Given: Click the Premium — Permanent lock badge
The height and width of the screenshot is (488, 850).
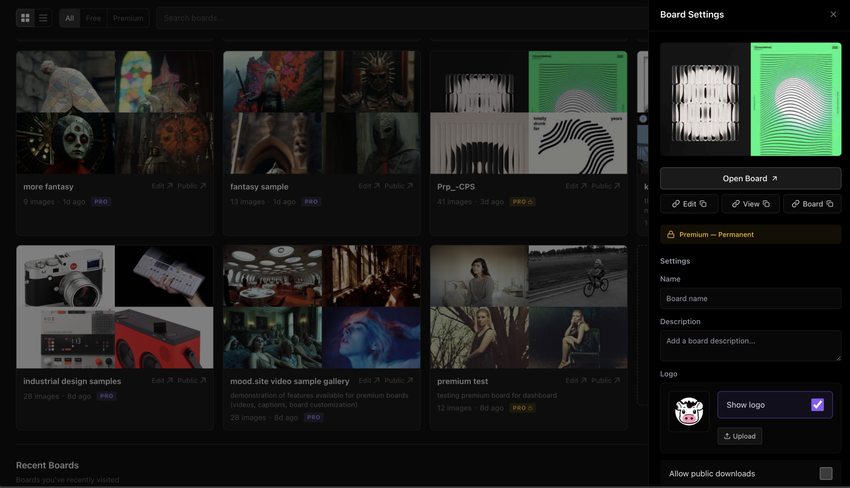Looking at the screenshot, I should [750, 235].
